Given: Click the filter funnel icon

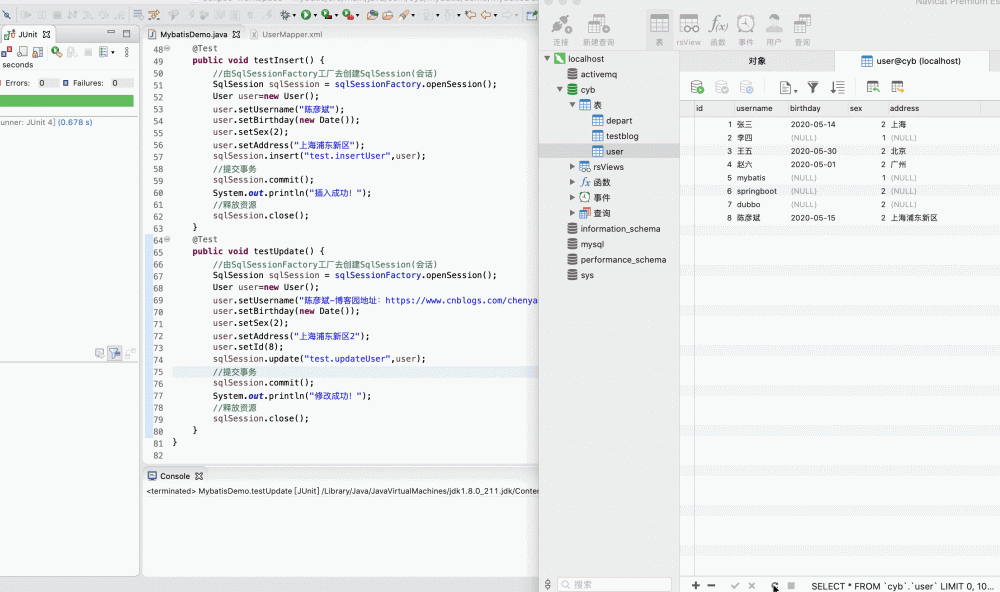Looking at the screenshot, I should 813,88.
